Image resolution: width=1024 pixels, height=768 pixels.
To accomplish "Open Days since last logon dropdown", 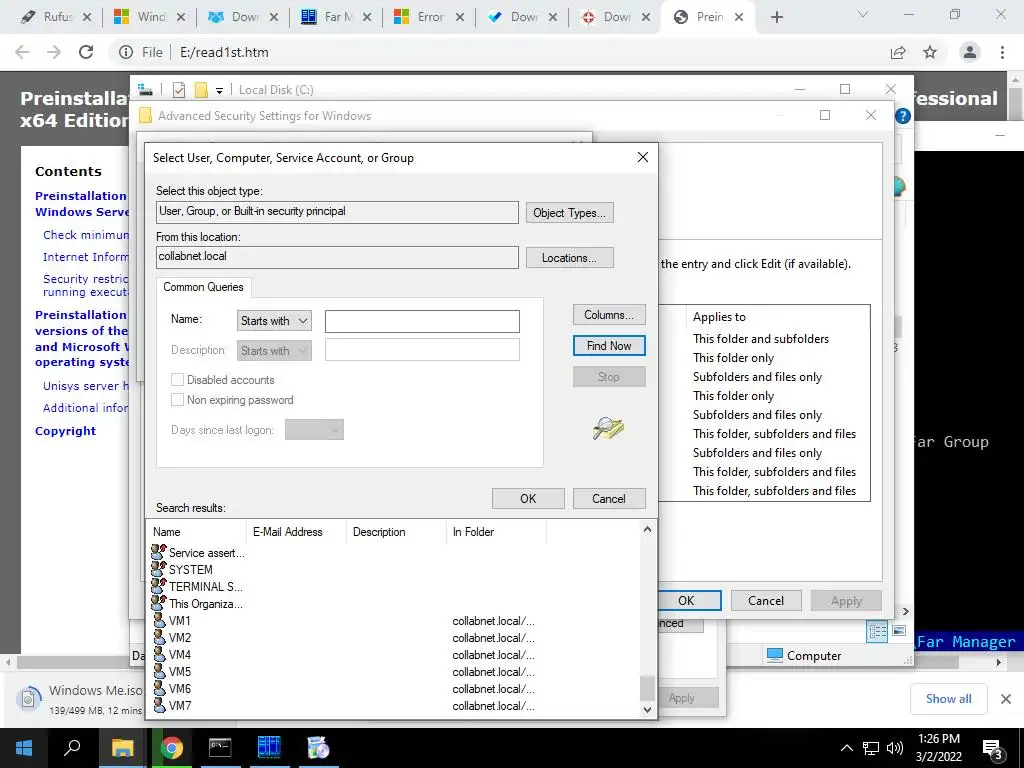I will click(313, 430).
